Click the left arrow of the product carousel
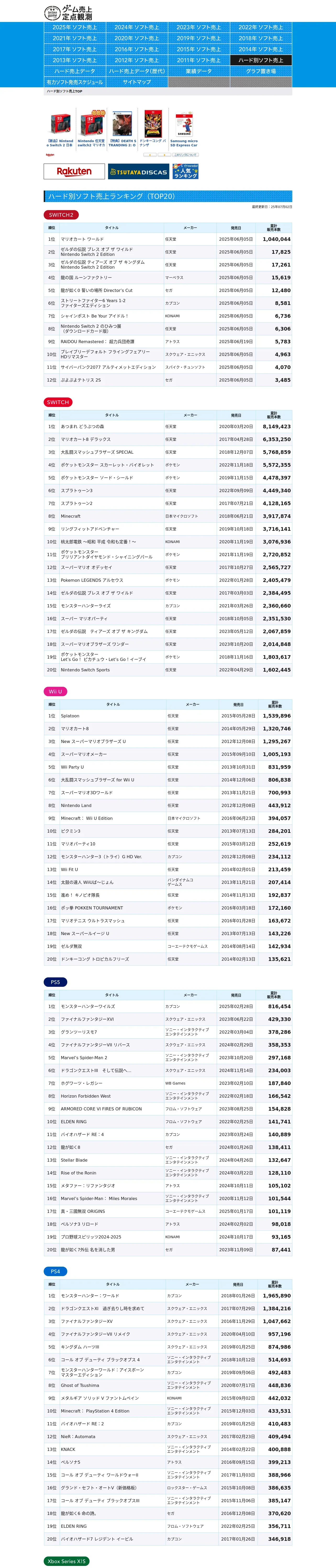The image size is (336, 1568). [148, 155]
